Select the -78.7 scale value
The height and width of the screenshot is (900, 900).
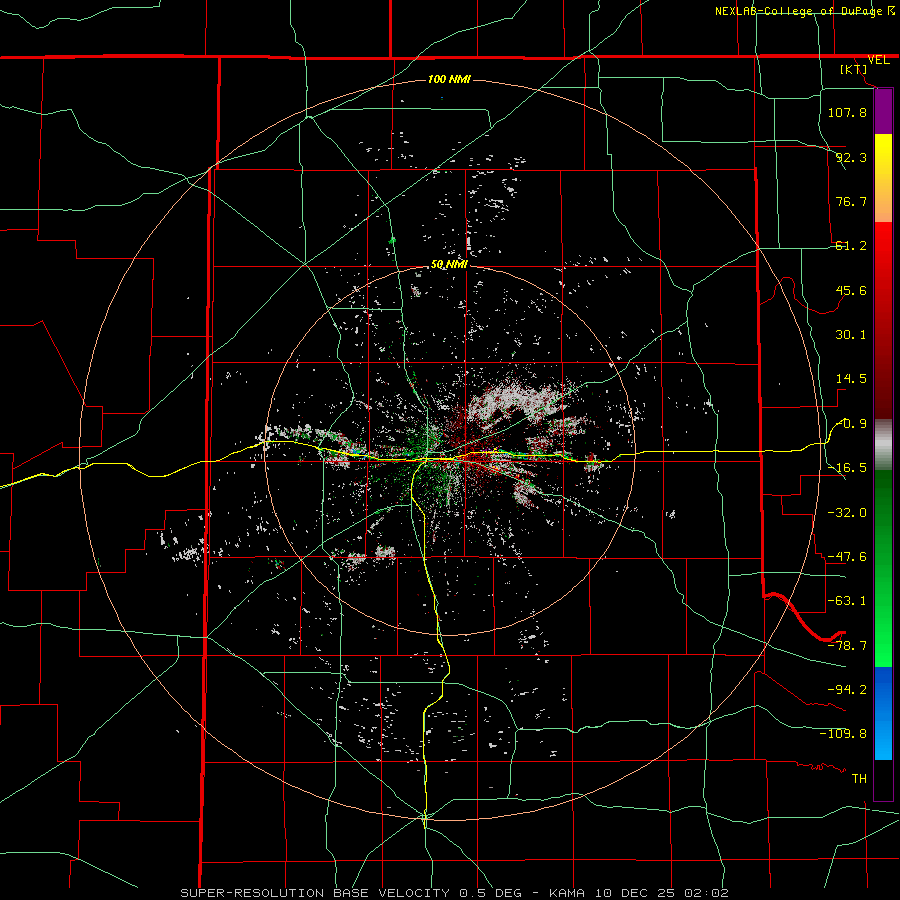[x=847, y=646]
